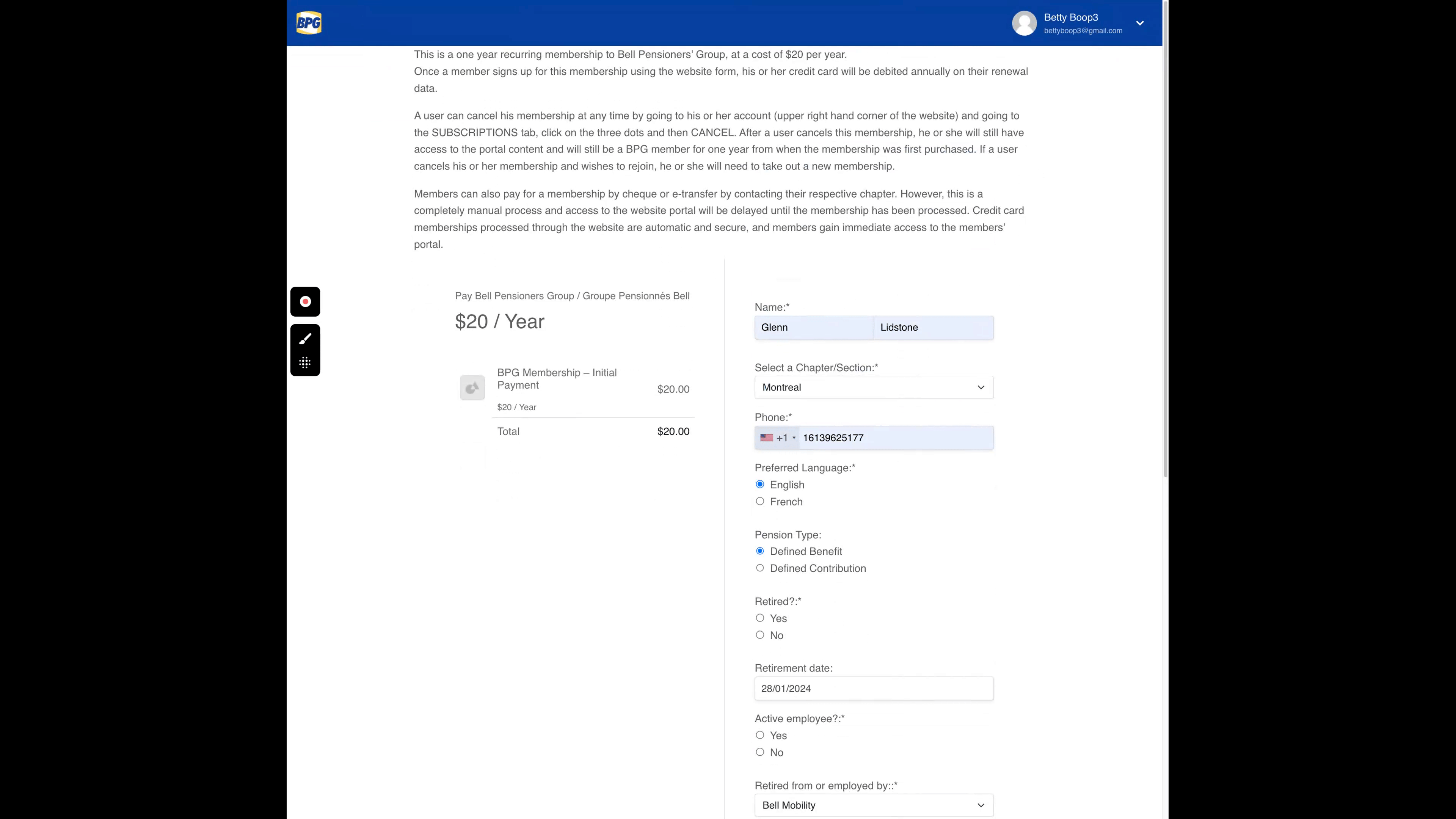This screenshot has width=1456, height=819.
Task: Click the BPG Membership product thumbnail
Action: [472, 388]
